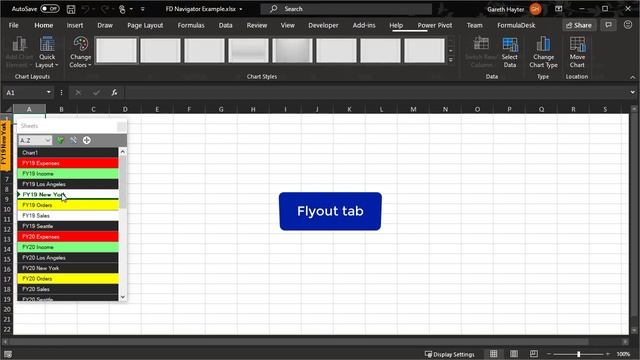
Task: Click Display Settings in status bar
Action: point(450,354)
